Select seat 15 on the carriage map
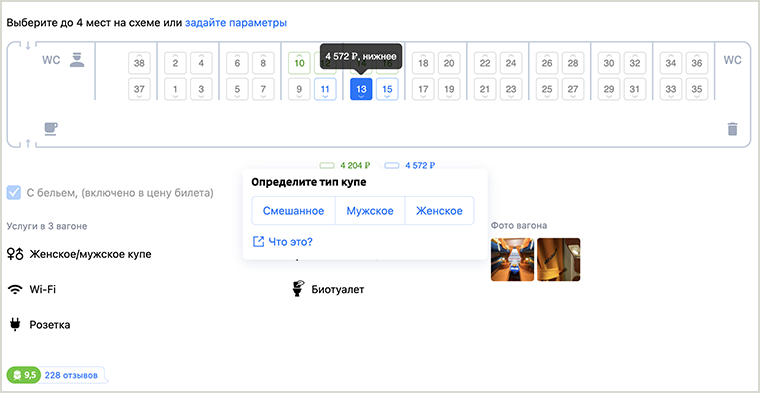This screenshot has height=393, width=760. coord(387,89)
